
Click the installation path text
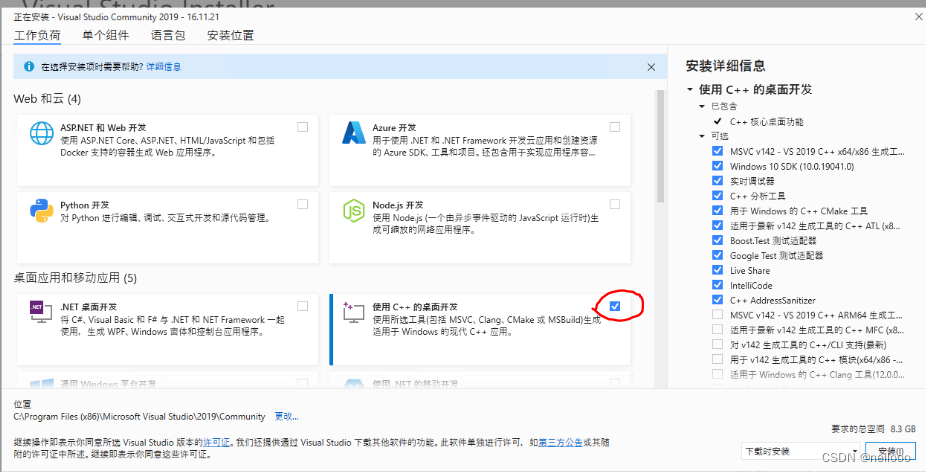coord(139,416)
